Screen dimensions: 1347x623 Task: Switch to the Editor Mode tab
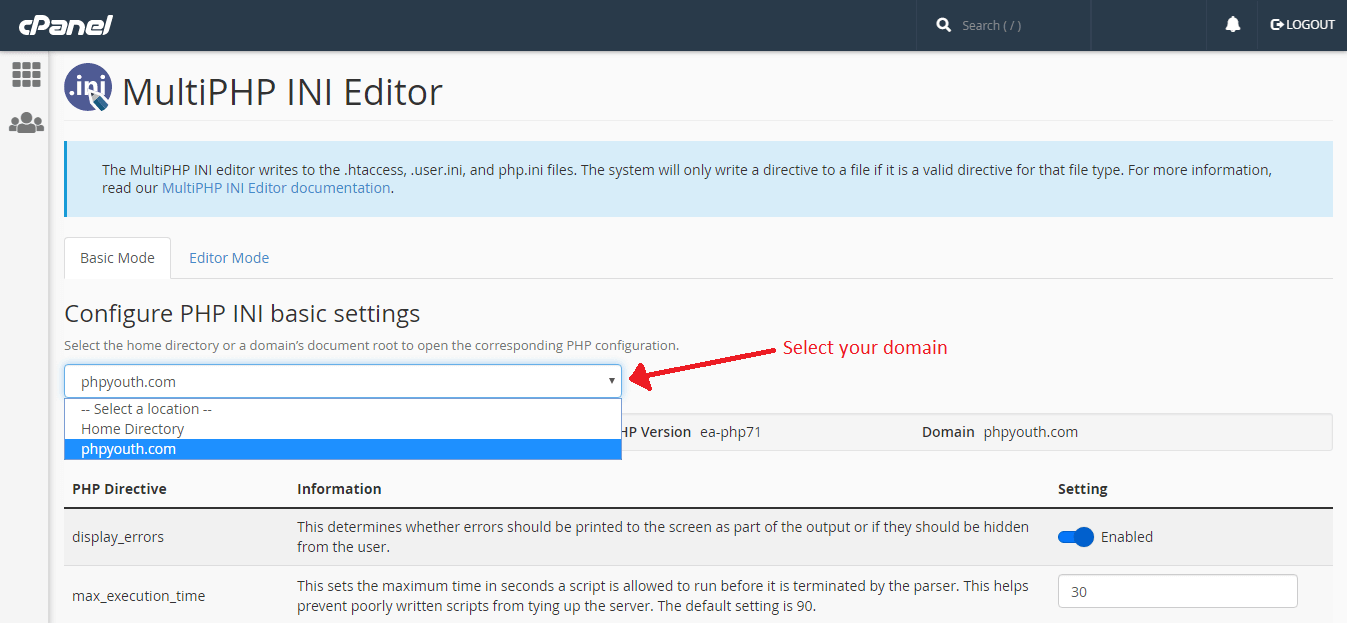[229, 258]
